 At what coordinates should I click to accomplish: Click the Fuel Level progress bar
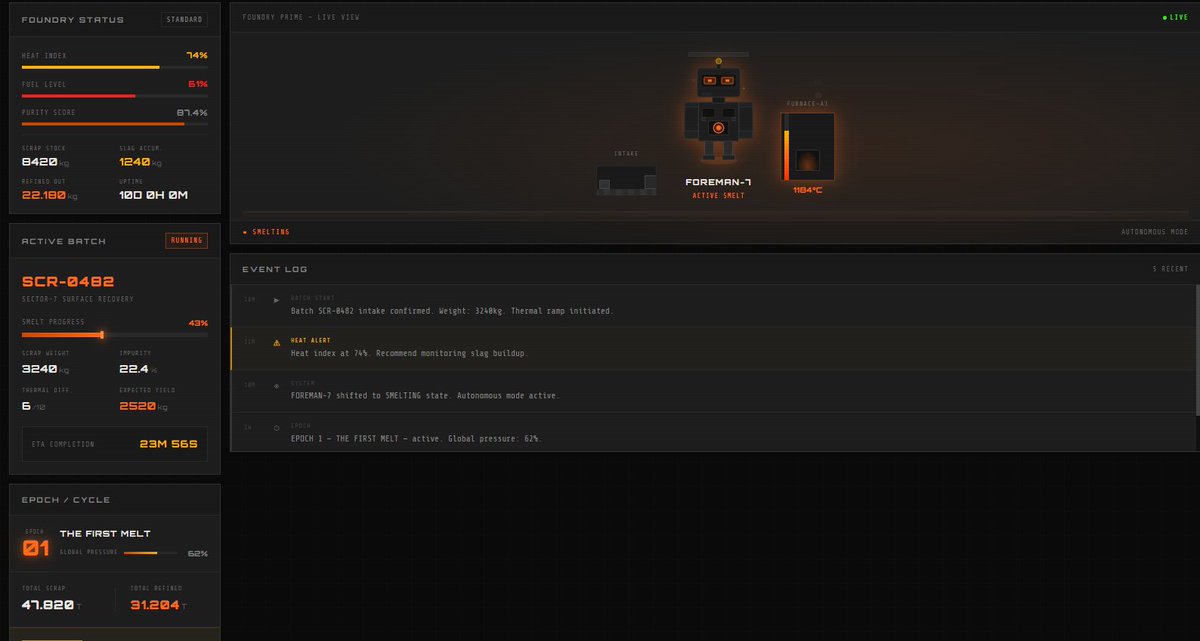[114, 96]
